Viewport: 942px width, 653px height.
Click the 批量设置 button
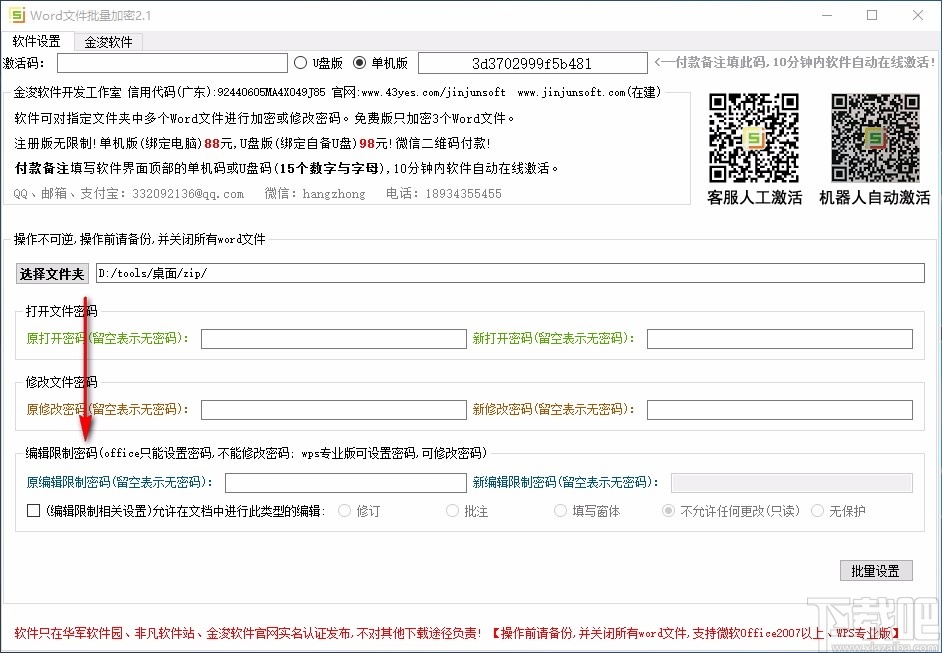coord(875,569)
